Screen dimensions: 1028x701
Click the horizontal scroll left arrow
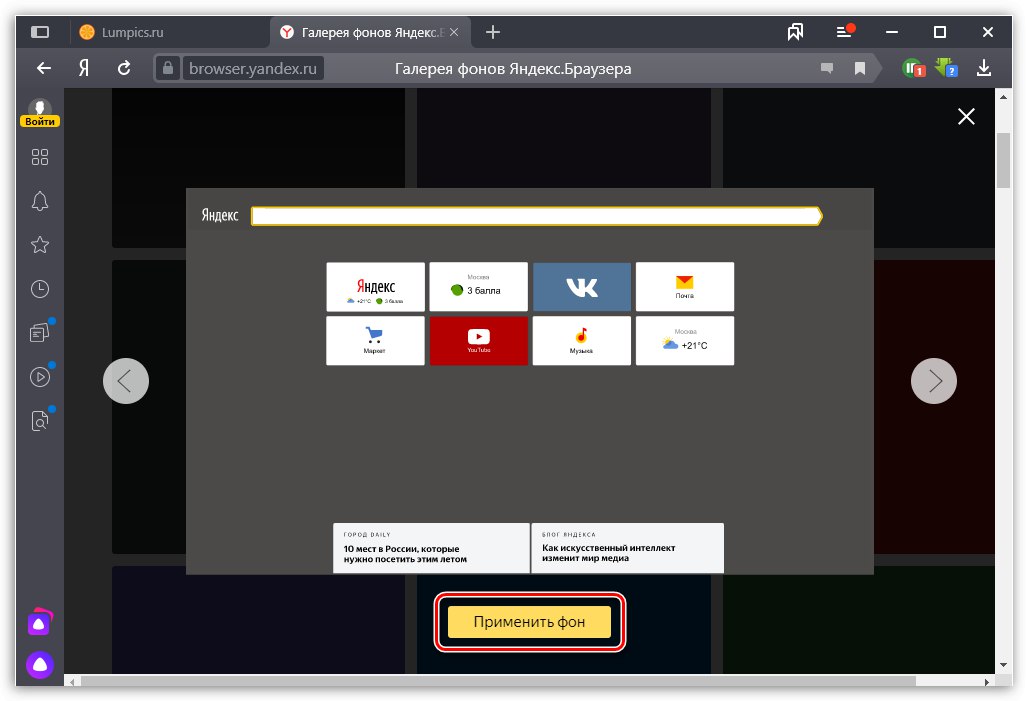tap(71, 682)
